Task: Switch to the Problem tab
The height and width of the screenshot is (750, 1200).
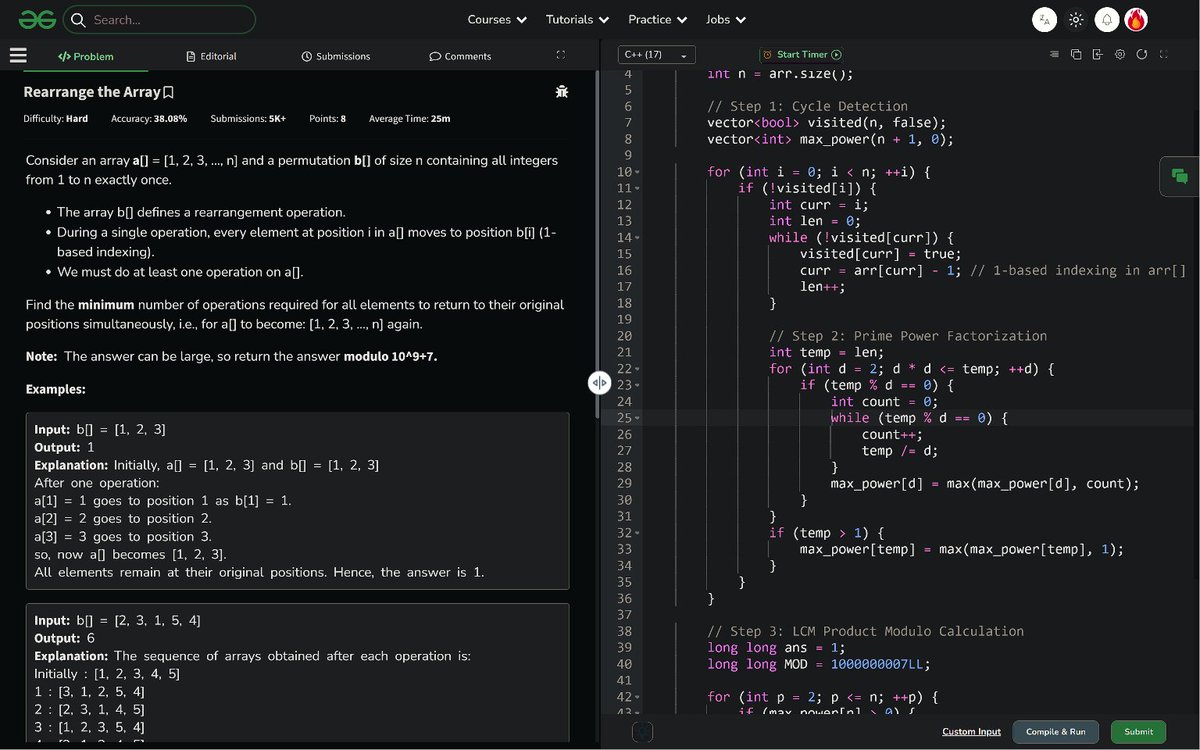Action: click(x=85, y=57)
